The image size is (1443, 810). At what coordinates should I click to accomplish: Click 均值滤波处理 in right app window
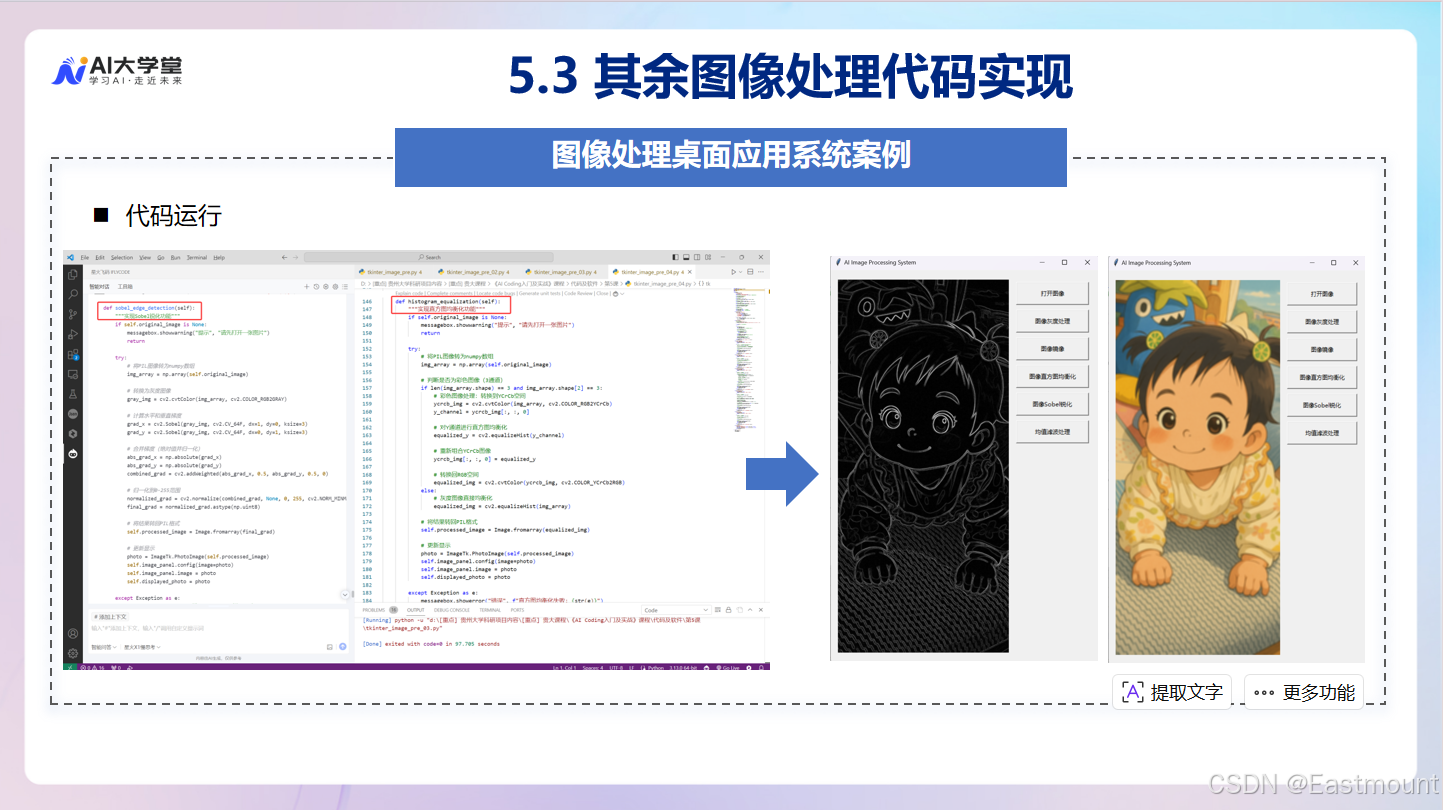coord(1321,433)
